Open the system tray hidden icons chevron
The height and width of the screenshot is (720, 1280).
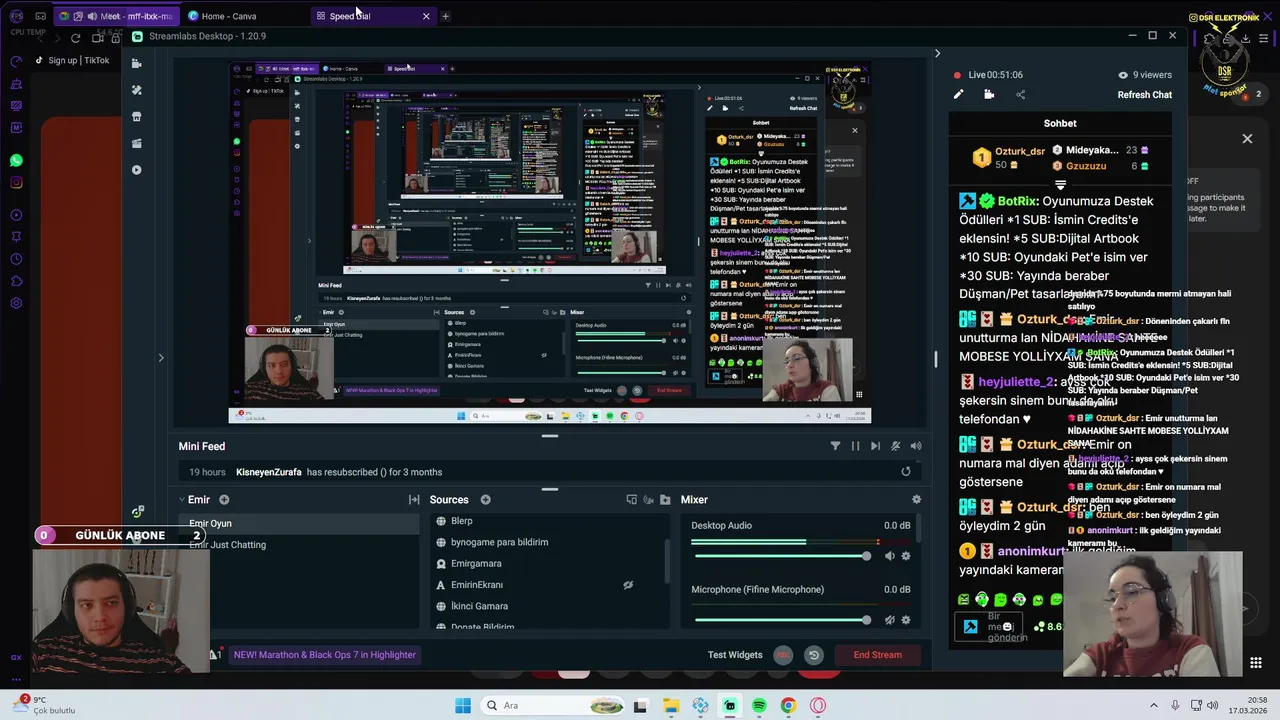click(x=1154, y=706)
